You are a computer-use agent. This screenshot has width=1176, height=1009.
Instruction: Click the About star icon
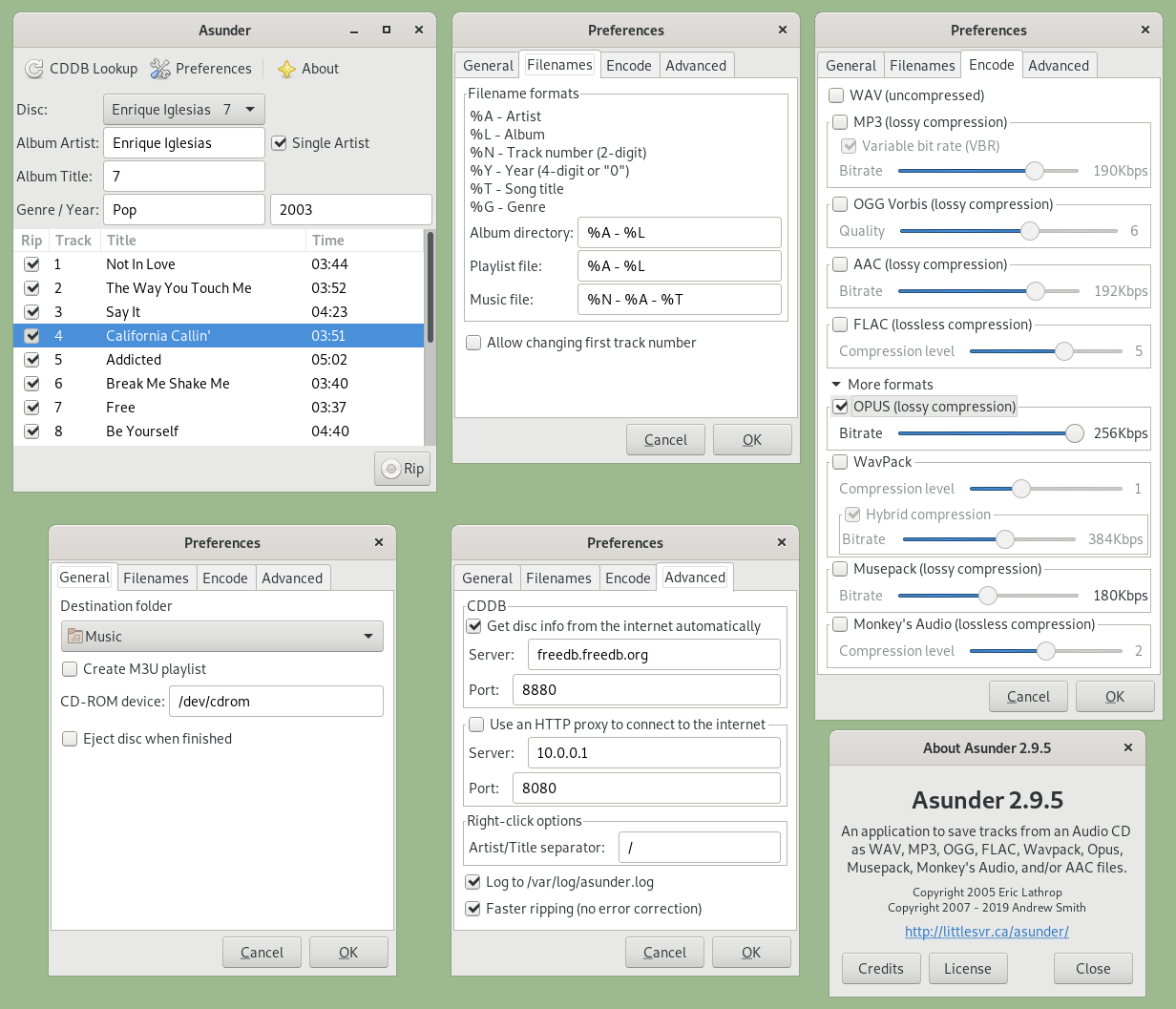[286, 69]
